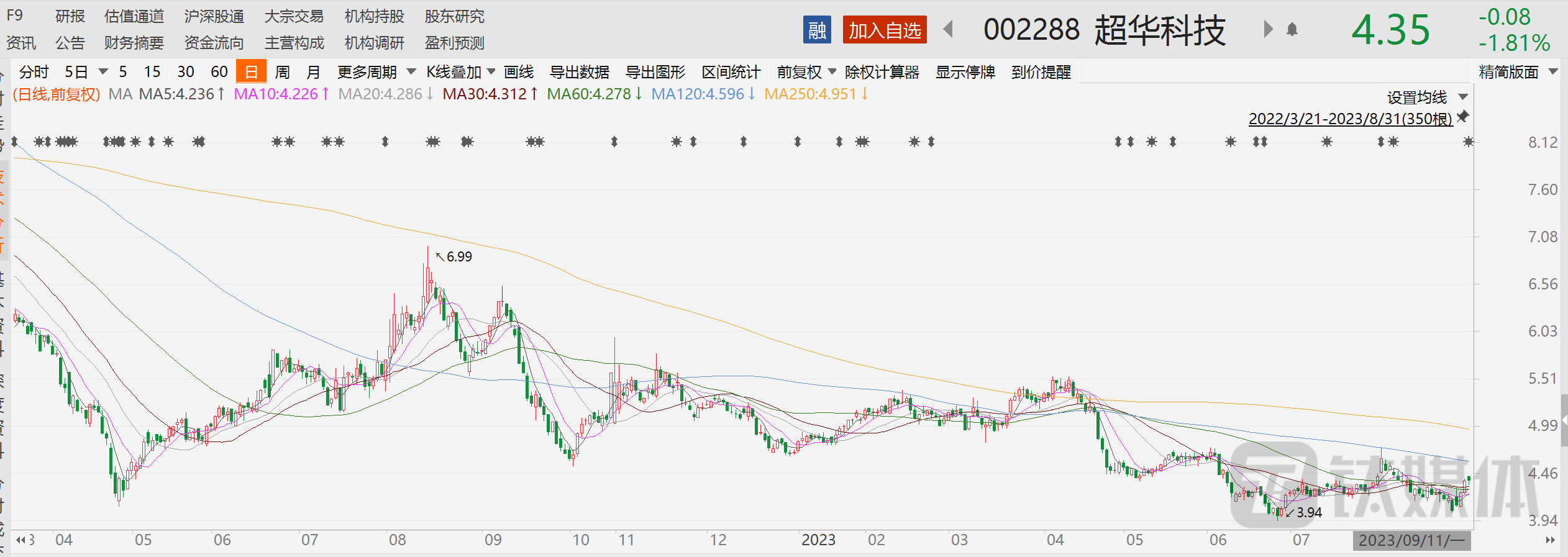This screenshot has height=557, width=1568.
Task: Click the pin icon next to date range
Action: (1463, 117)
